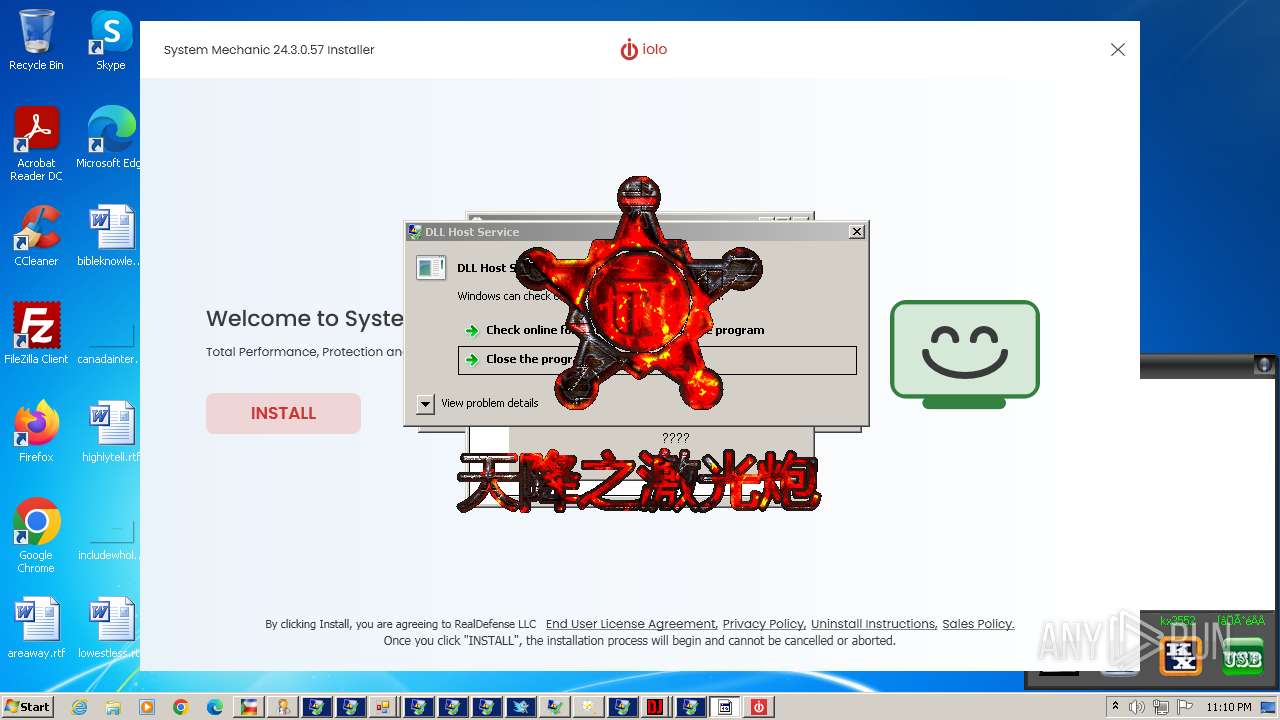Show hidden system tray icons
This screenshot has height=720, width=1280.
pos(1115,707)
